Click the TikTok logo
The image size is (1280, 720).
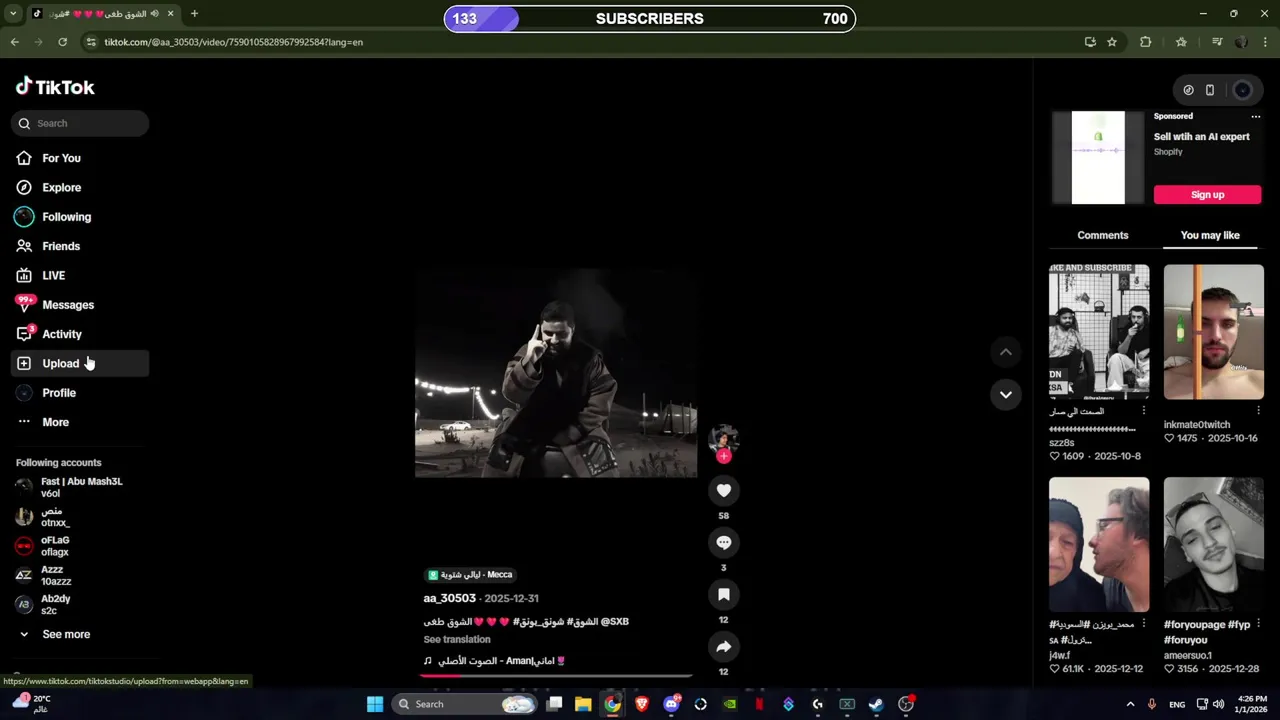coord(55,87)
